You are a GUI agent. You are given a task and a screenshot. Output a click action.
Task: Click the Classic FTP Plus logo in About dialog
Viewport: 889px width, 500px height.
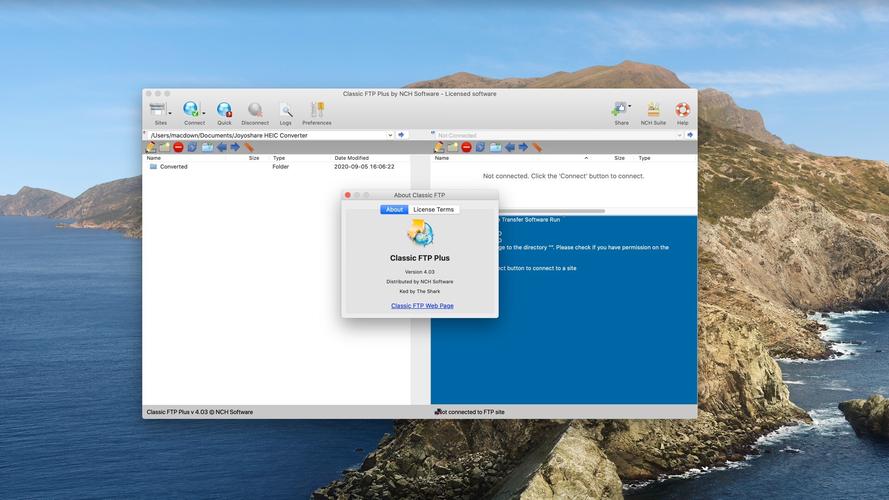point(420,233)
